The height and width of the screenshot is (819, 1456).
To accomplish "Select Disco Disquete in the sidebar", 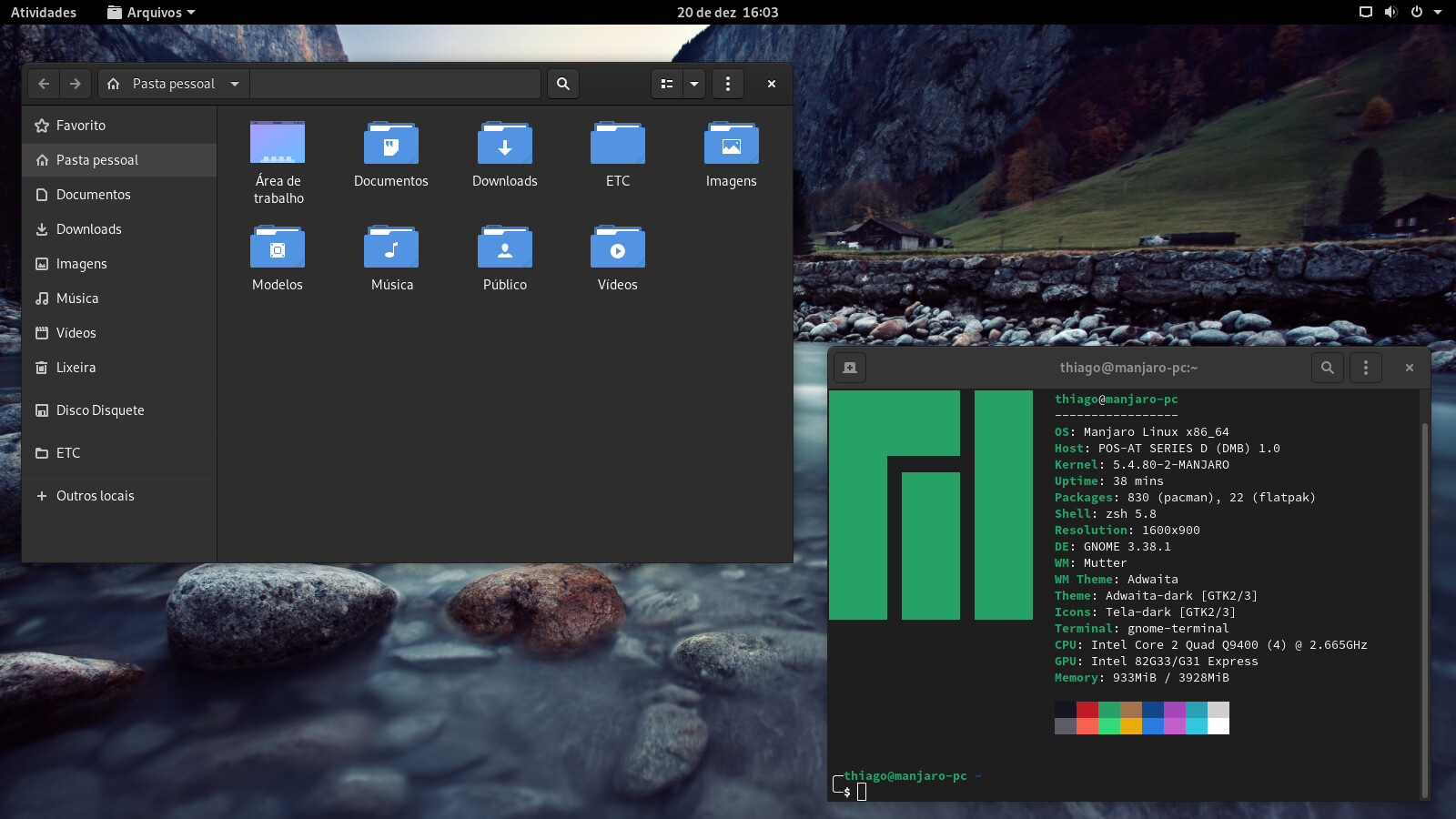I will pyautogui.click(x=100, y=410).
